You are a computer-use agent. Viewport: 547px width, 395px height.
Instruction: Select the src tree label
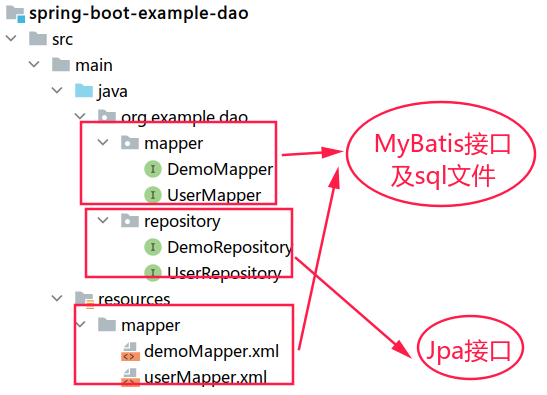62,39
